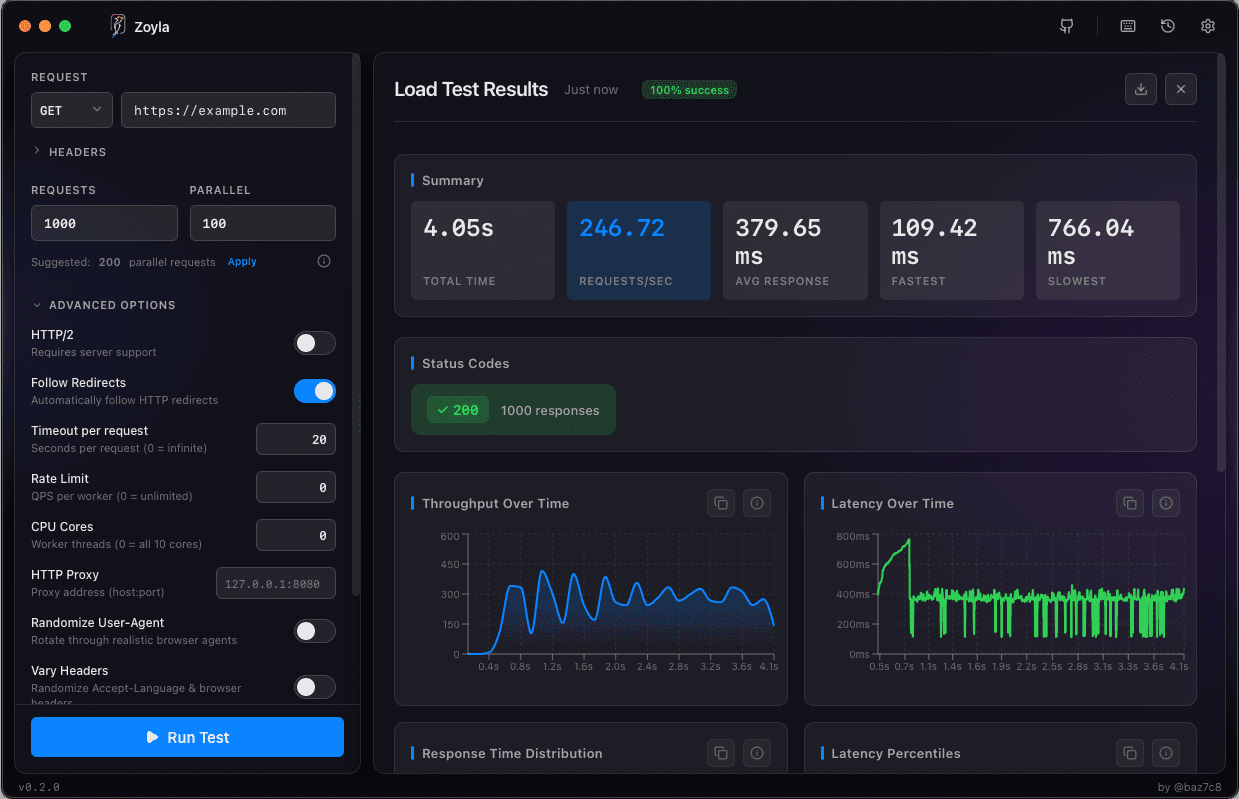Enable Randomize User-Agent
Screen dimensions: 1239x799
(314, 631)
